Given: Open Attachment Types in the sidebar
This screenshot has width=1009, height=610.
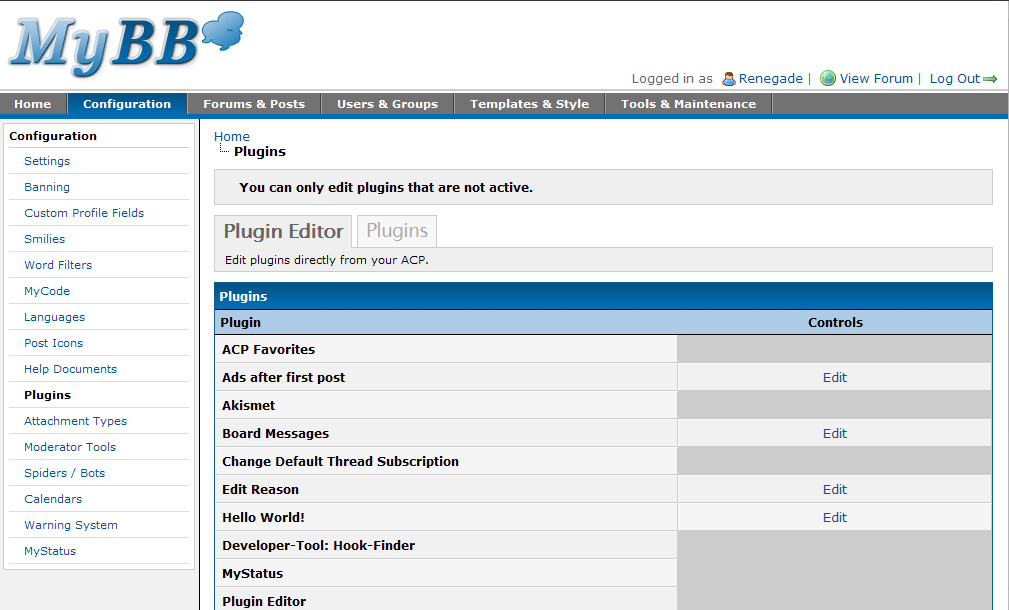Looking at the screenshot, I should tap(75, 421).
